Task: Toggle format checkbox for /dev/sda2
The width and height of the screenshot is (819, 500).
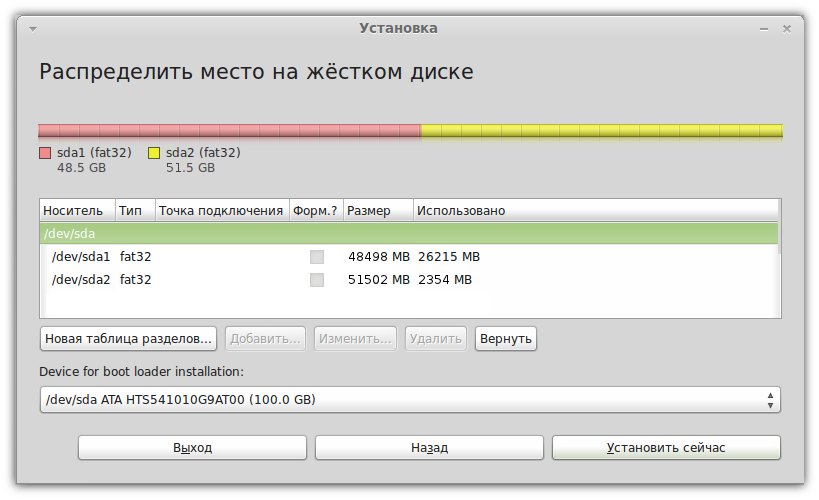Action: click(317, 280)
